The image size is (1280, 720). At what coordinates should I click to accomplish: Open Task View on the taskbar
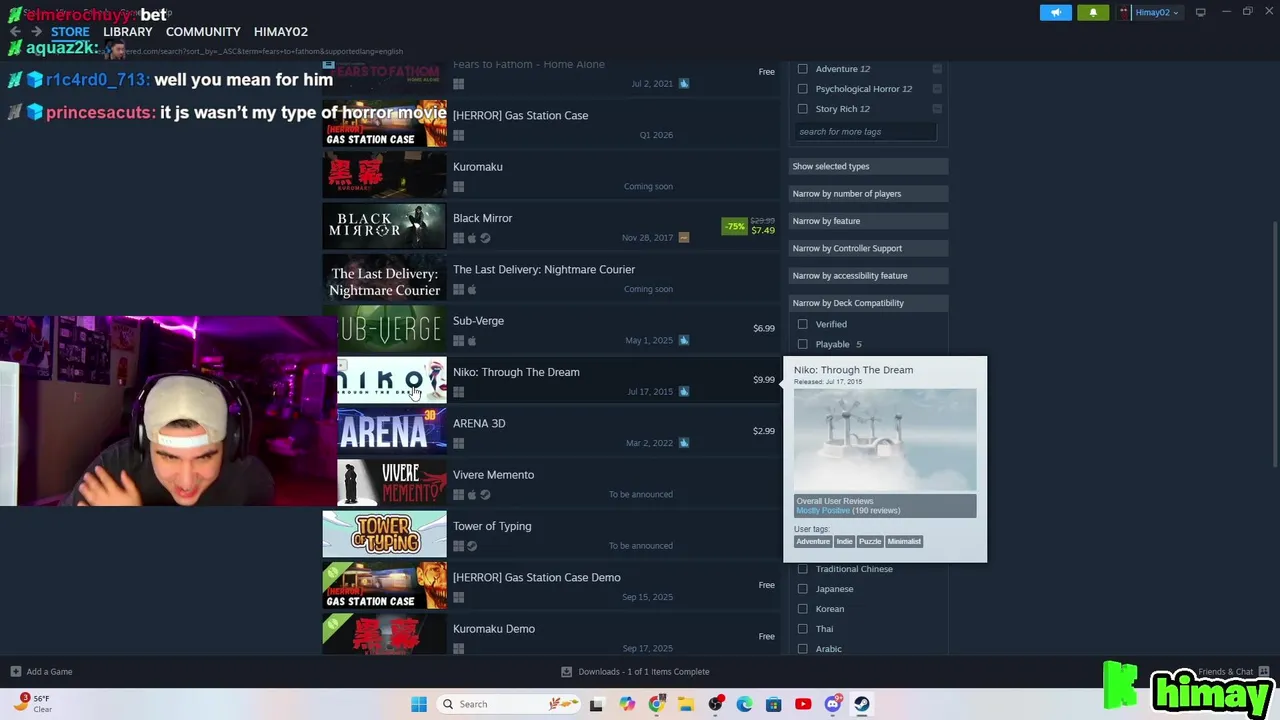click(x=597, y=704)
